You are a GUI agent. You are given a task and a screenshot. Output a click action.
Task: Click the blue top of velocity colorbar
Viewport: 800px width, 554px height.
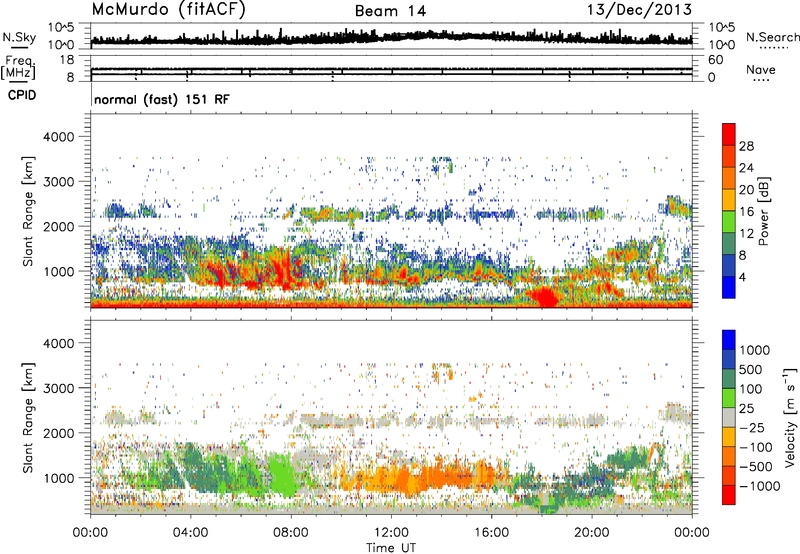point(729,340)
